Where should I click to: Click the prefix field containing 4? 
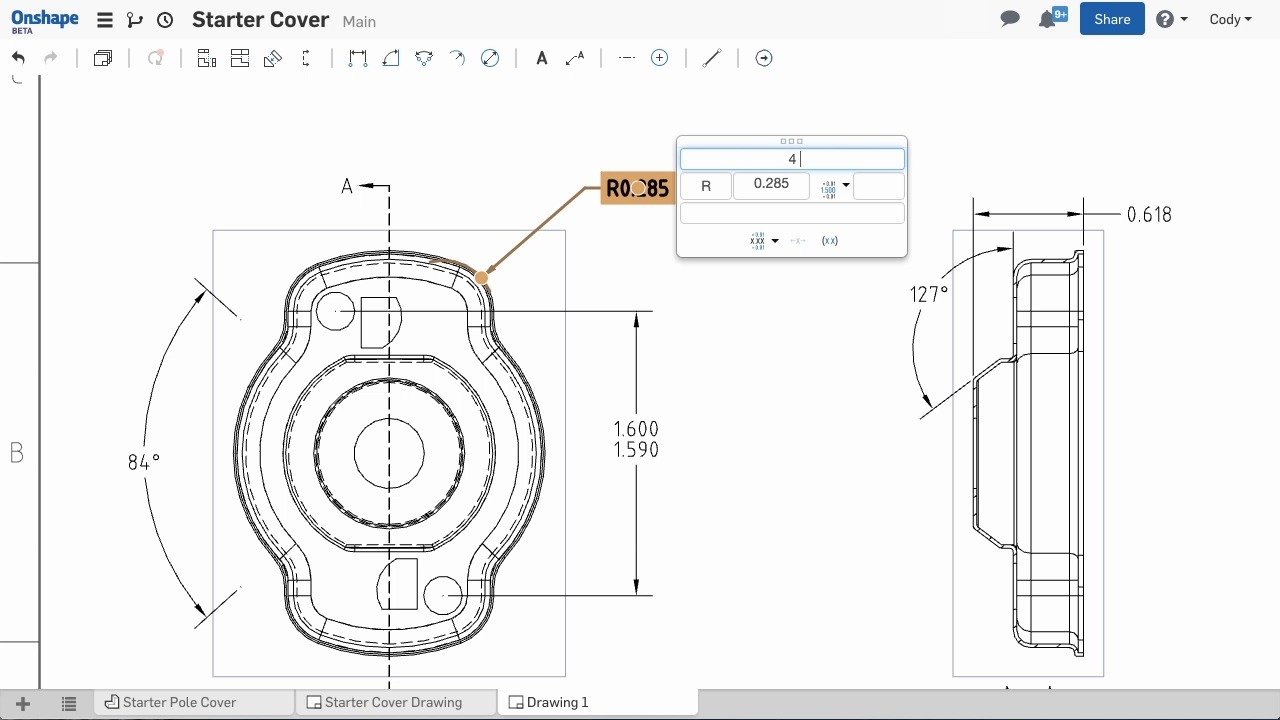[x=792, y=159]
